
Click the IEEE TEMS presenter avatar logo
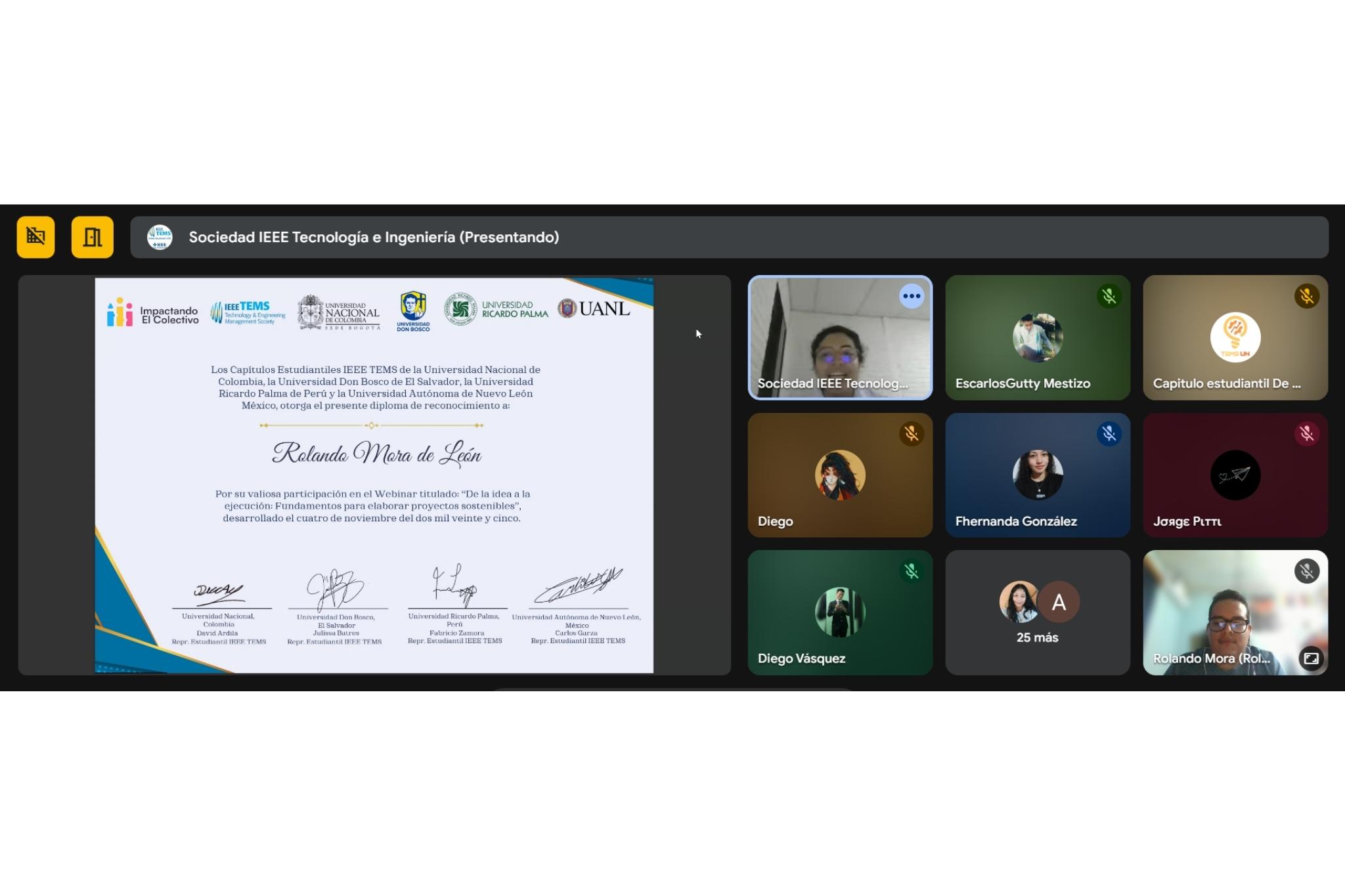[160, 237]
